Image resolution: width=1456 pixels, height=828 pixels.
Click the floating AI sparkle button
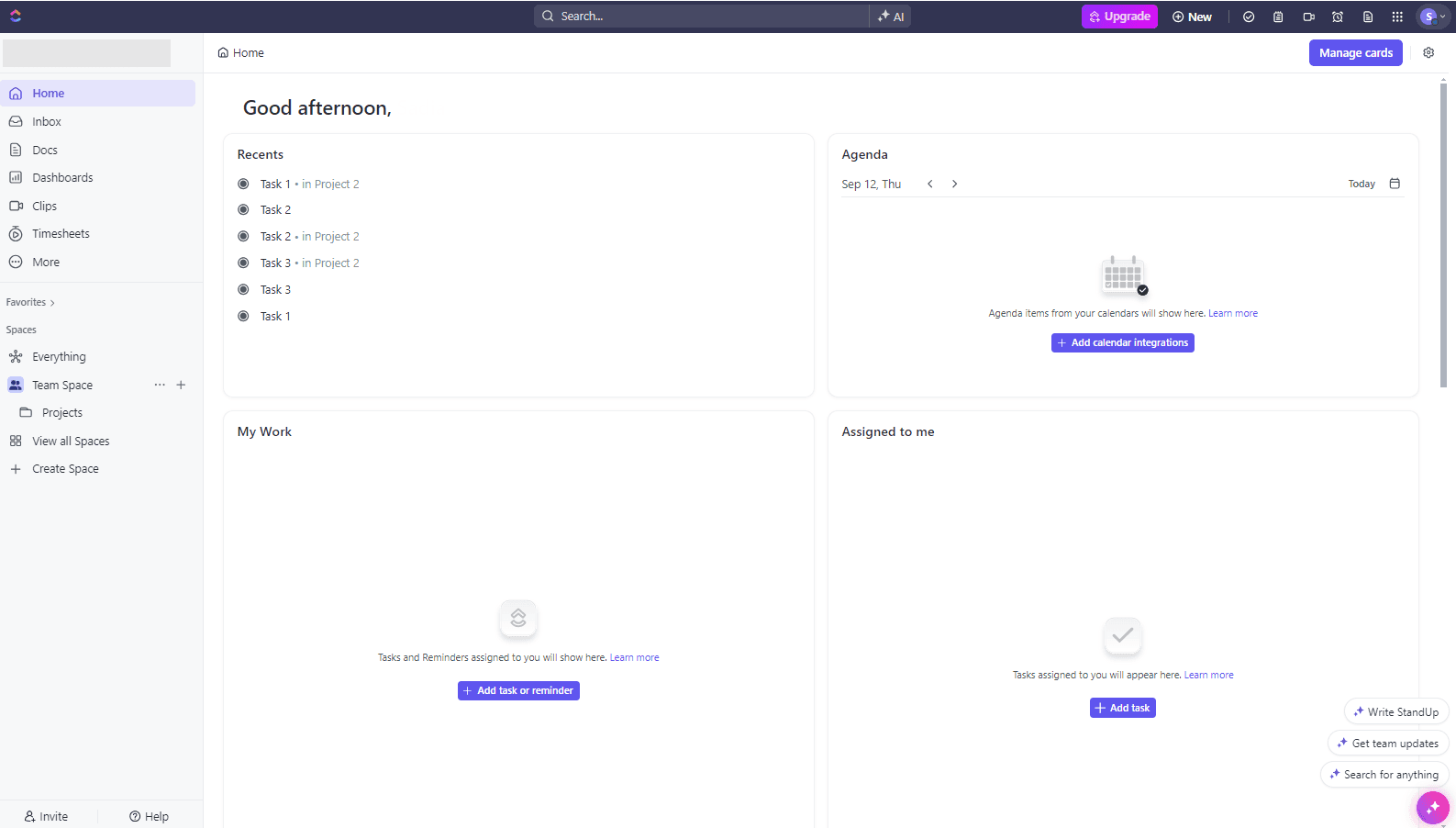point(1433,808)
